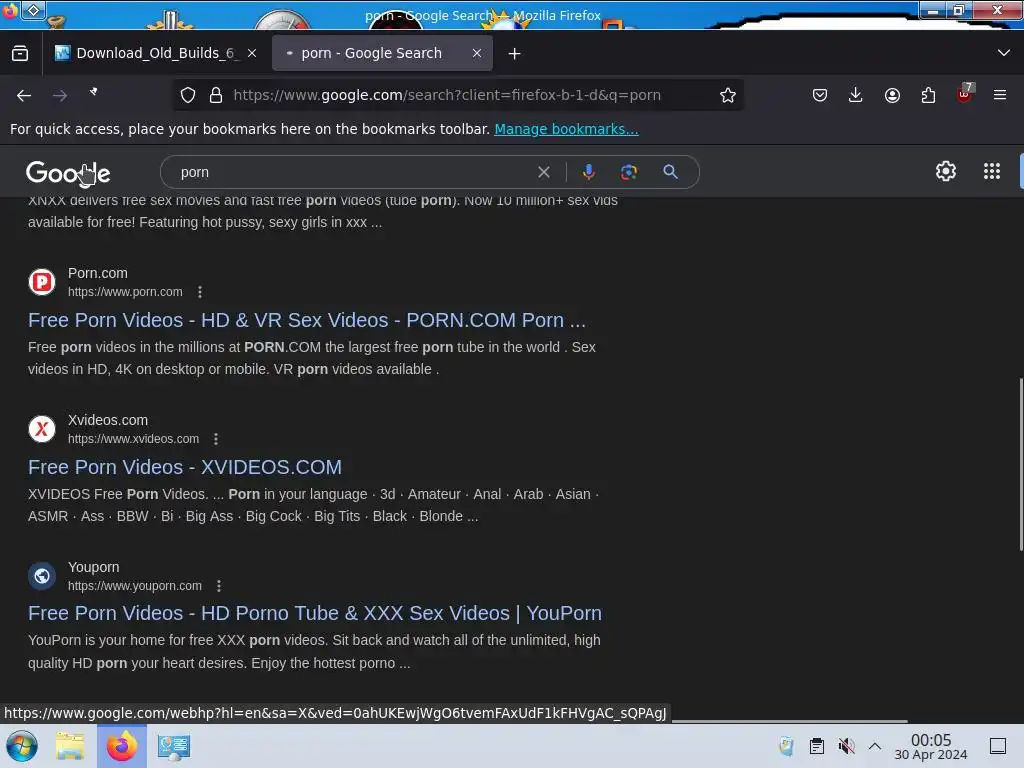The height and width of the screenshot is (768, 1024).
Task: Click the Xvideos.com site favicon
Action: pyautogui.click(x=42, y=429)
